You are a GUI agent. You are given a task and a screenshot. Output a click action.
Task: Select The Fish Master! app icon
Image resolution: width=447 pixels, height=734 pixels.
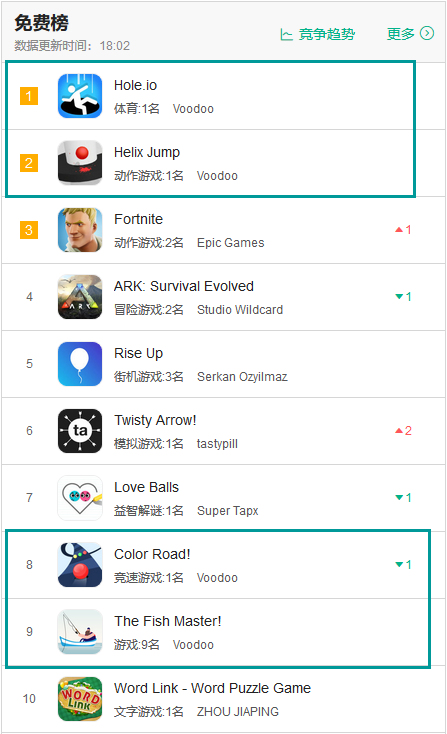[x=80, y=631]
